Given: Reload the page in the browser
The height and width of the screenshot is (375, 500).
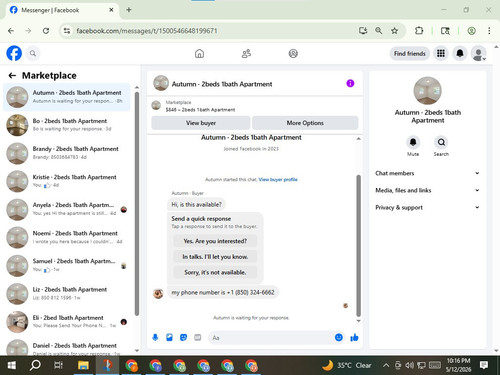Looking at the screenshot, I should pyautogui.click(x=46, y=31).
